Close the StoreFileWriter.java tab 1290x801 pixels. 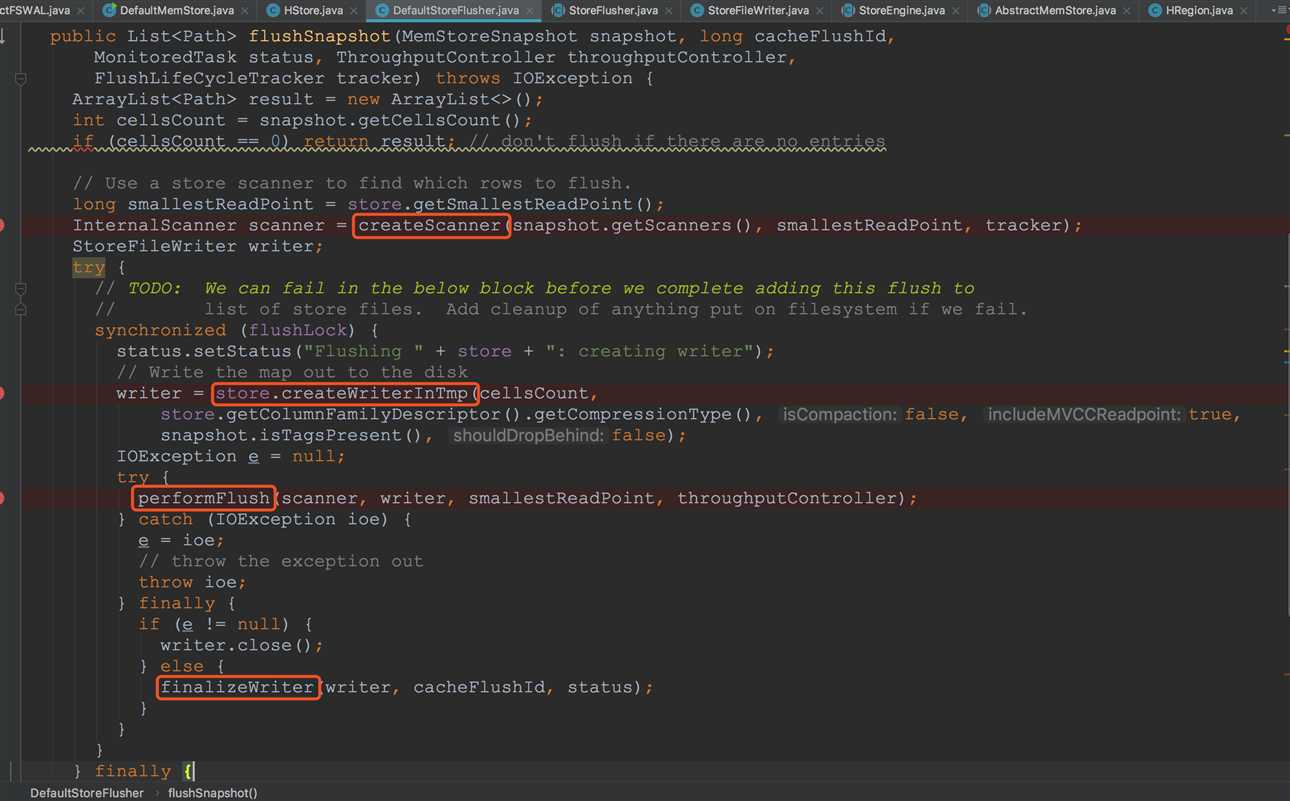(820, 10)
